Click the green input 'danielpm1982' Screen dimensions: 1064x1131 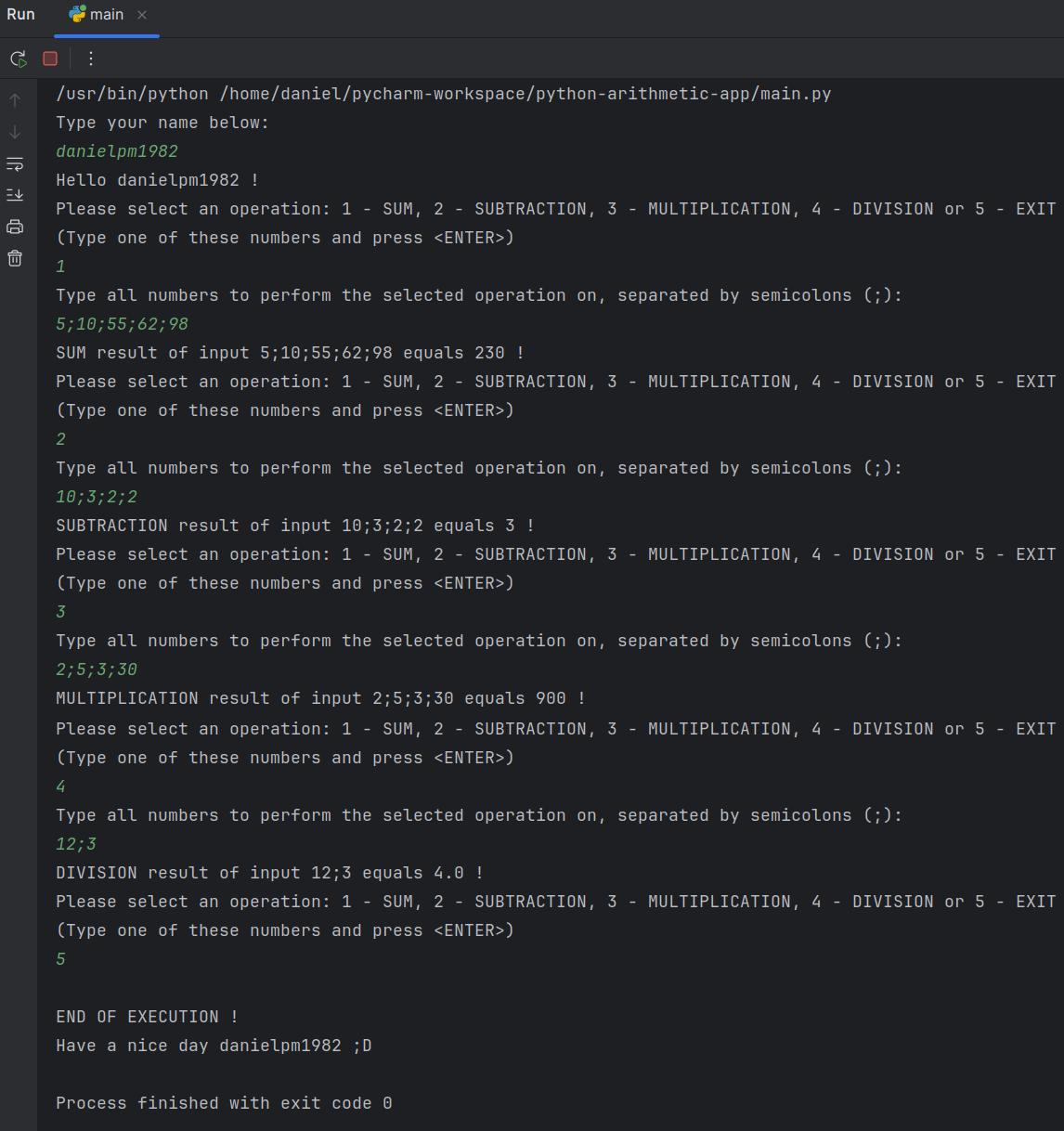pyautogui.click(x=117, y=151)
